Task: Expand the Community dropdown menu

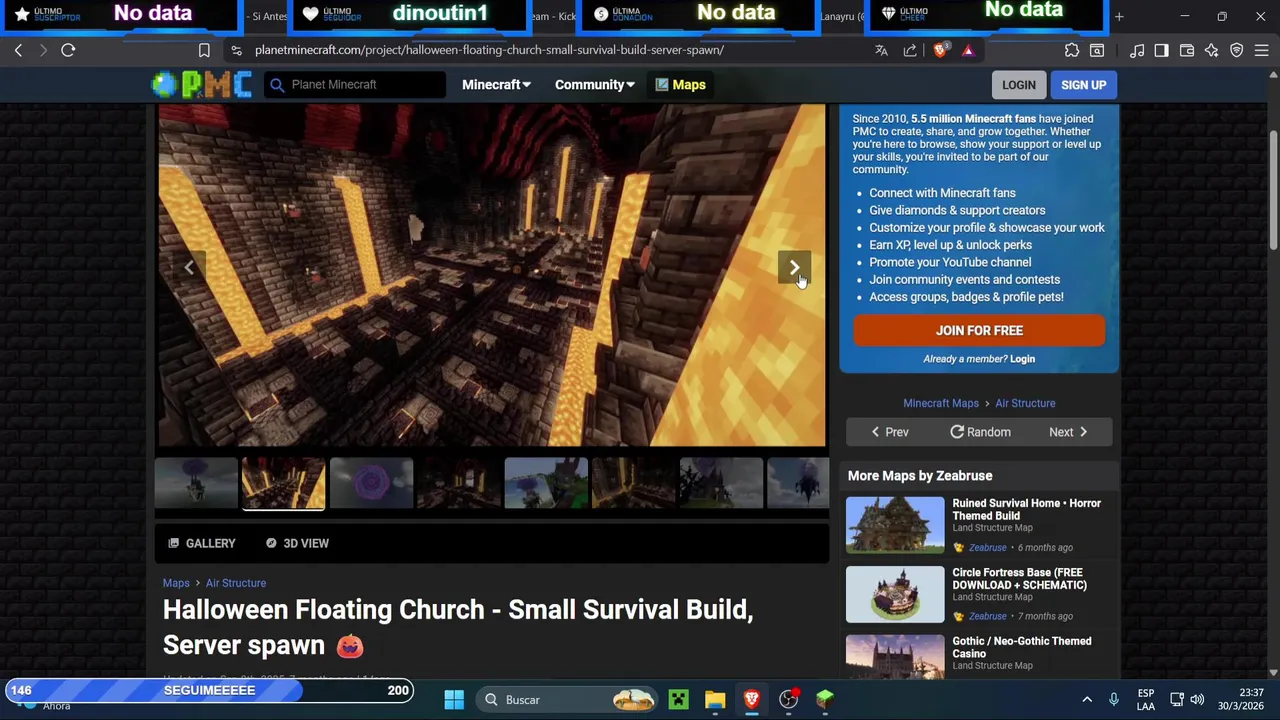Action: pos(594,85)
